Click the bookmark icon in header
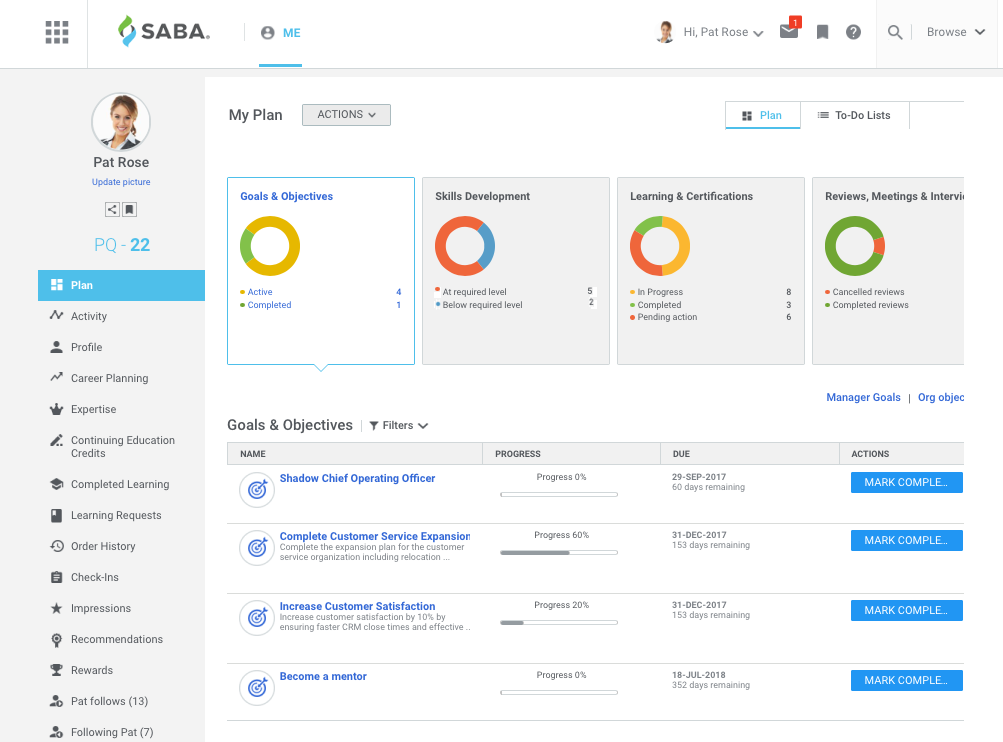The height and width of the screenshot is (742, 1003). (x=823, y=32)
